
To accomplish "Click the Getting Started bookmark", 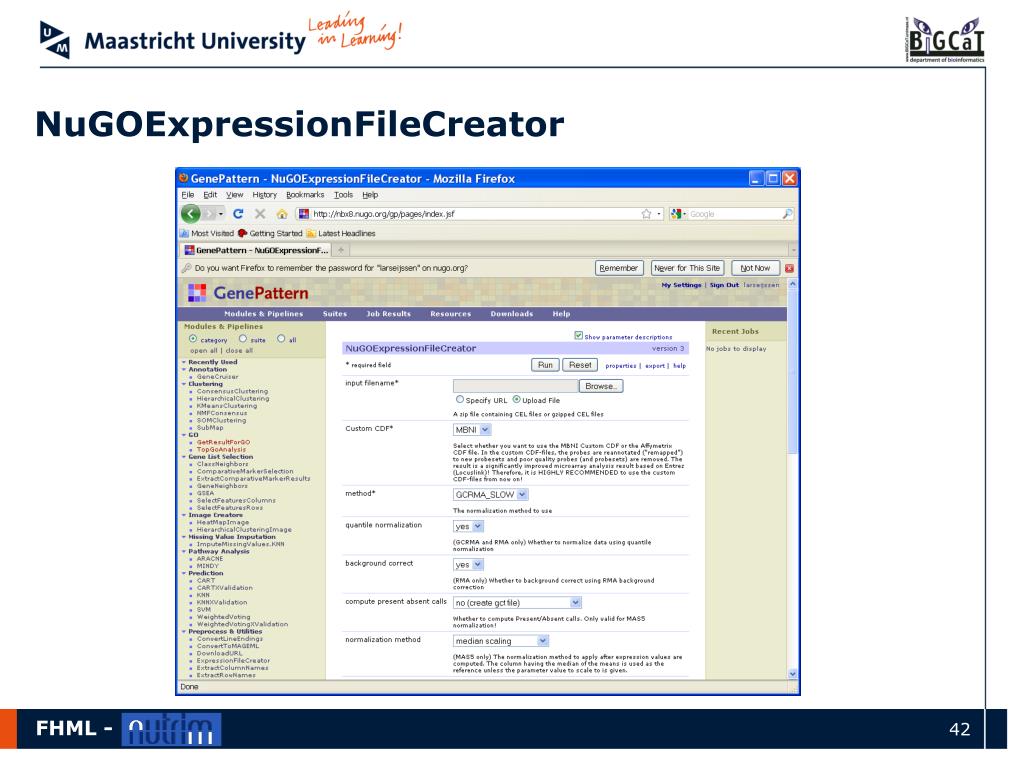I will tap(270, 233).
